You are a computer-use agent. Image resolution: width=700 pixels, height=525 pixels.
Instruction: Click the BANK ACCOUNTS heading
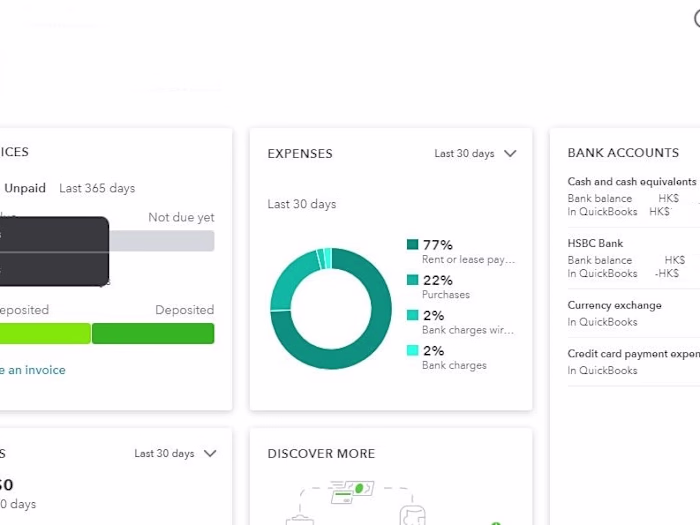coord(623,153)
